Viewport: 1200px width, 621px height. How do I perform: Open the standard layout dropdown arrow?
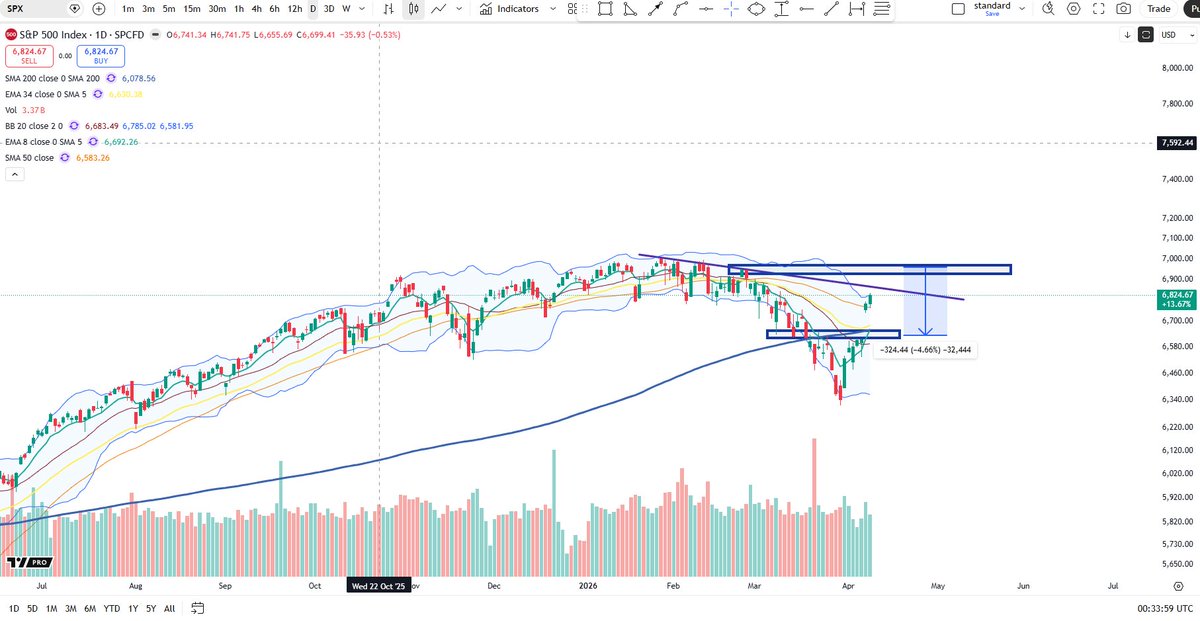tap(1020, 9)
